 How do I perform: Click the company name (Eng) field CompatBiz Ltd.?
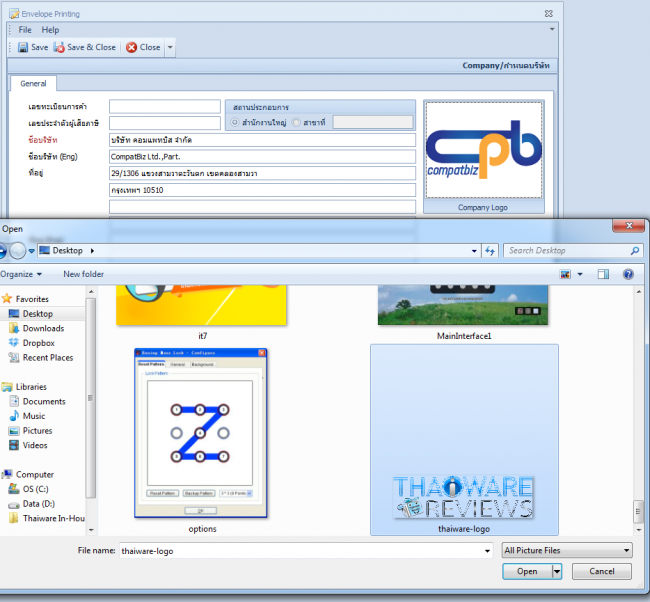(262, 157)
